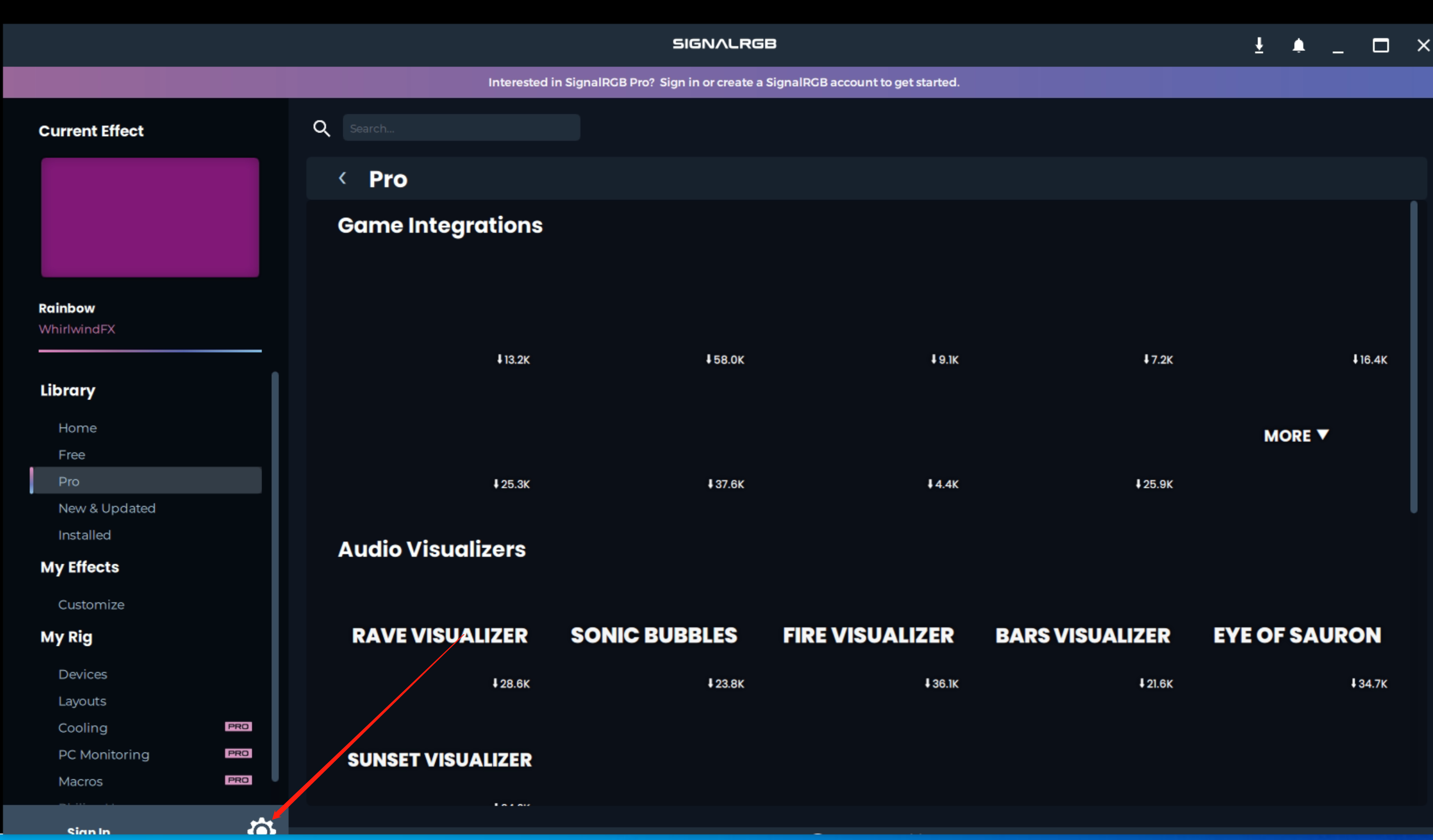
Task: Open Eye of Sauron effect card
Action: coord(1297,635)
